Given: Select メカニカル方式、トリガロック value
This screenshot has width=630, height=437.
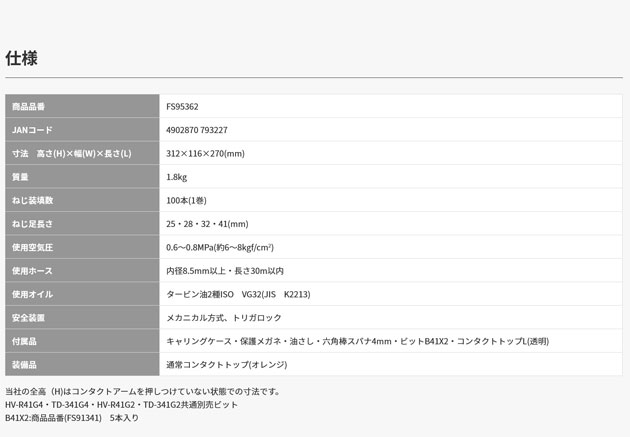Looking at the screenshot, I should tap(224, 318).
